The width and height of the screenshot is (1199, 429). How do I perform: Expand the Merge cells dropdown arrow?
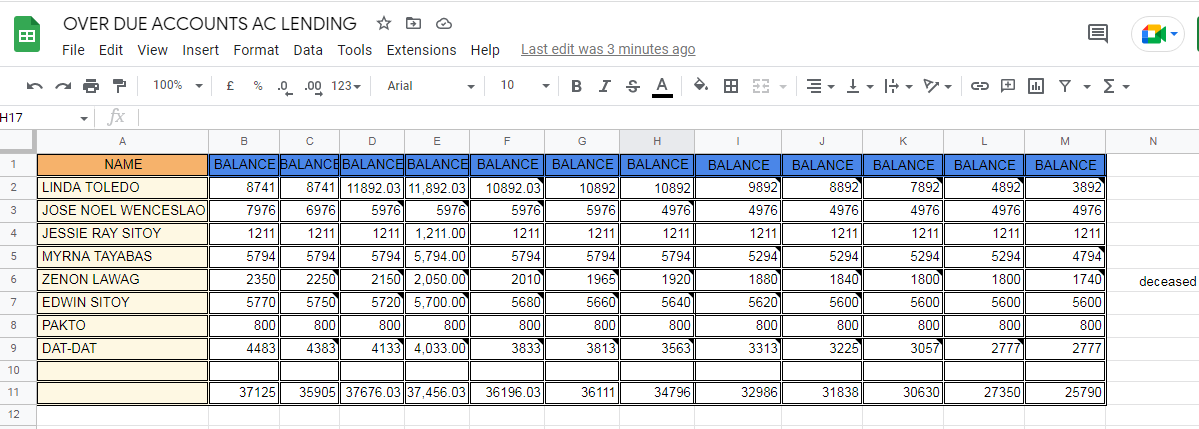[x=782, y=86]
